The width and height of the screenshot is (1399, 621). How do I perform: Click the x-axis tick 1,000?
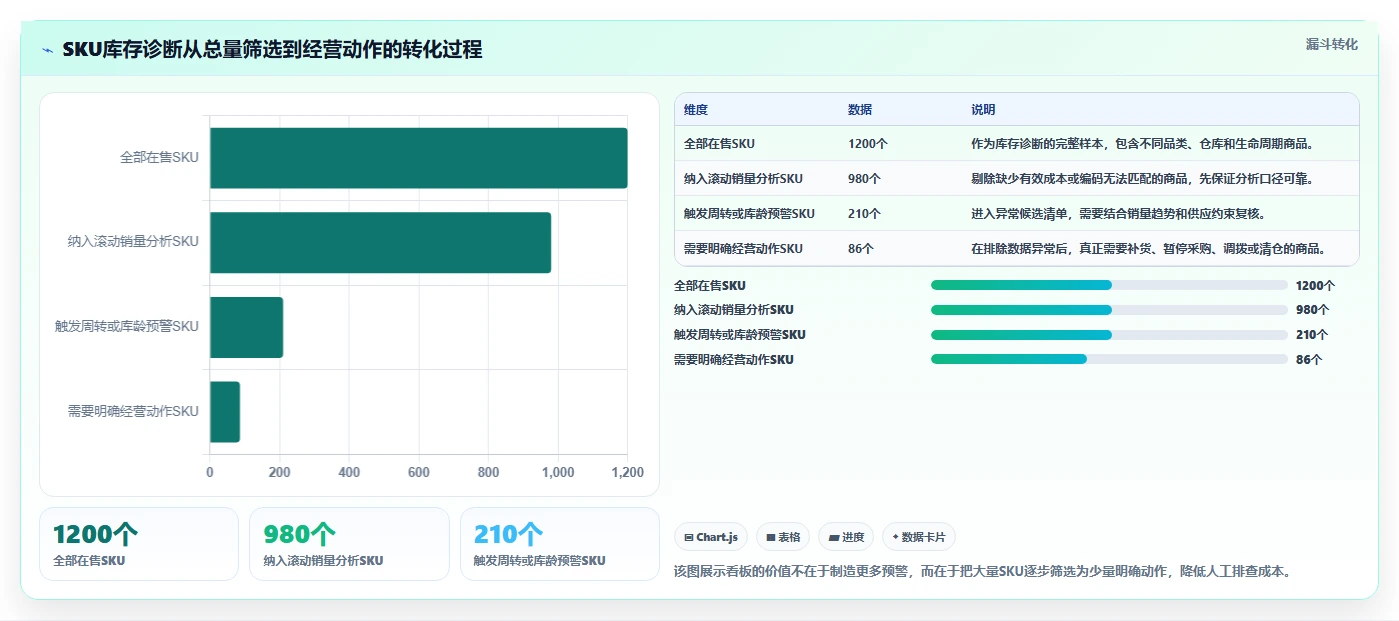(x=557, y=473)
